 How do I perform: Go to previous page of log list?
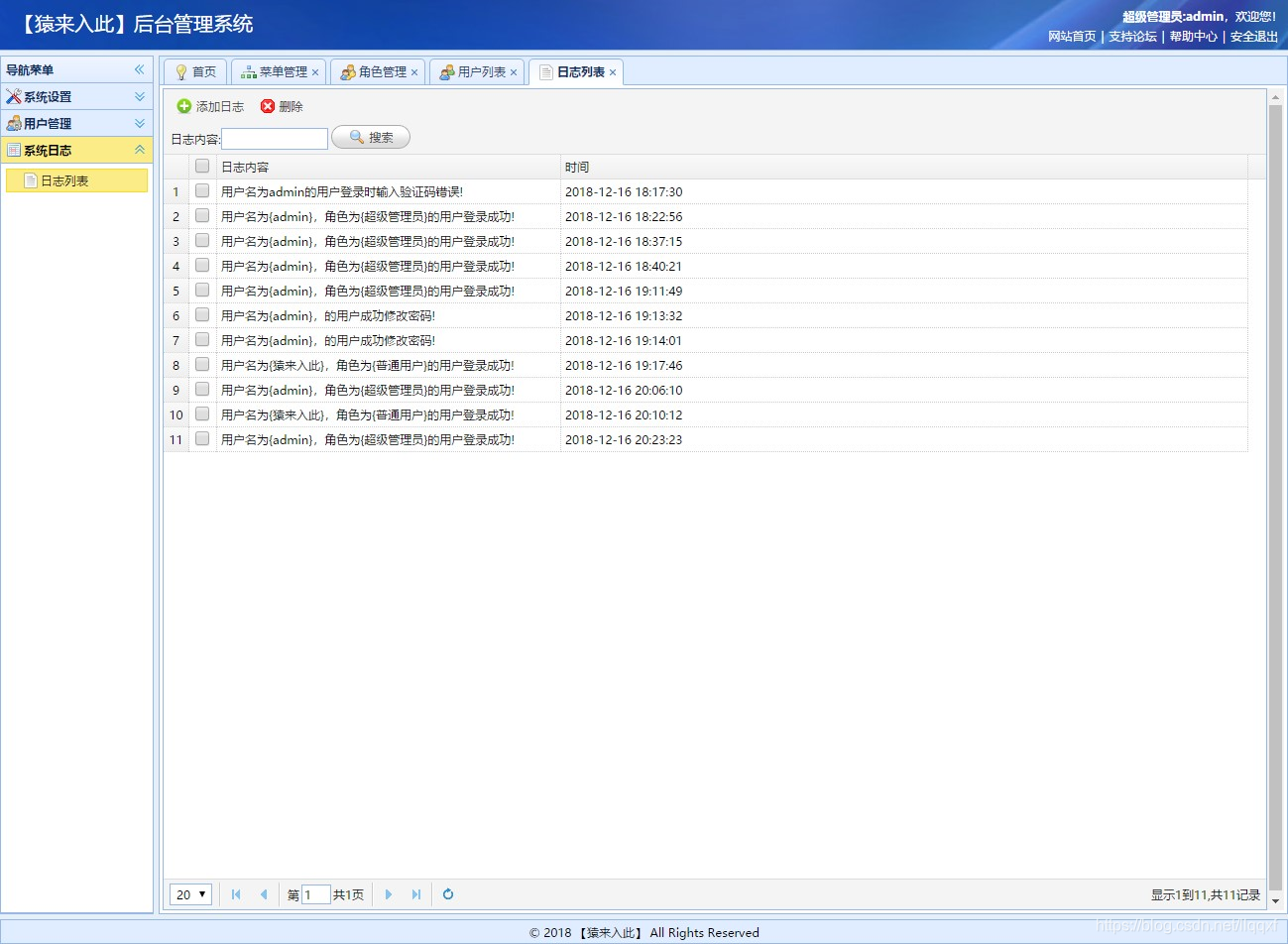[264, 894]
